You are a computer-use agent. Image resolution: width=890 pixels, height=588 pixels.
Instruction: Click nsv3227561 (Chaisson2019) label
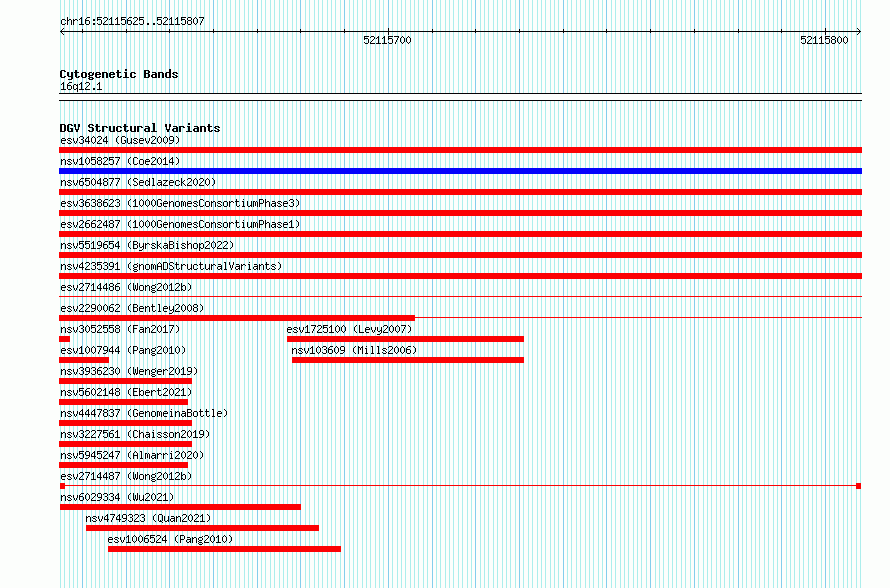(x=135, y=434)
